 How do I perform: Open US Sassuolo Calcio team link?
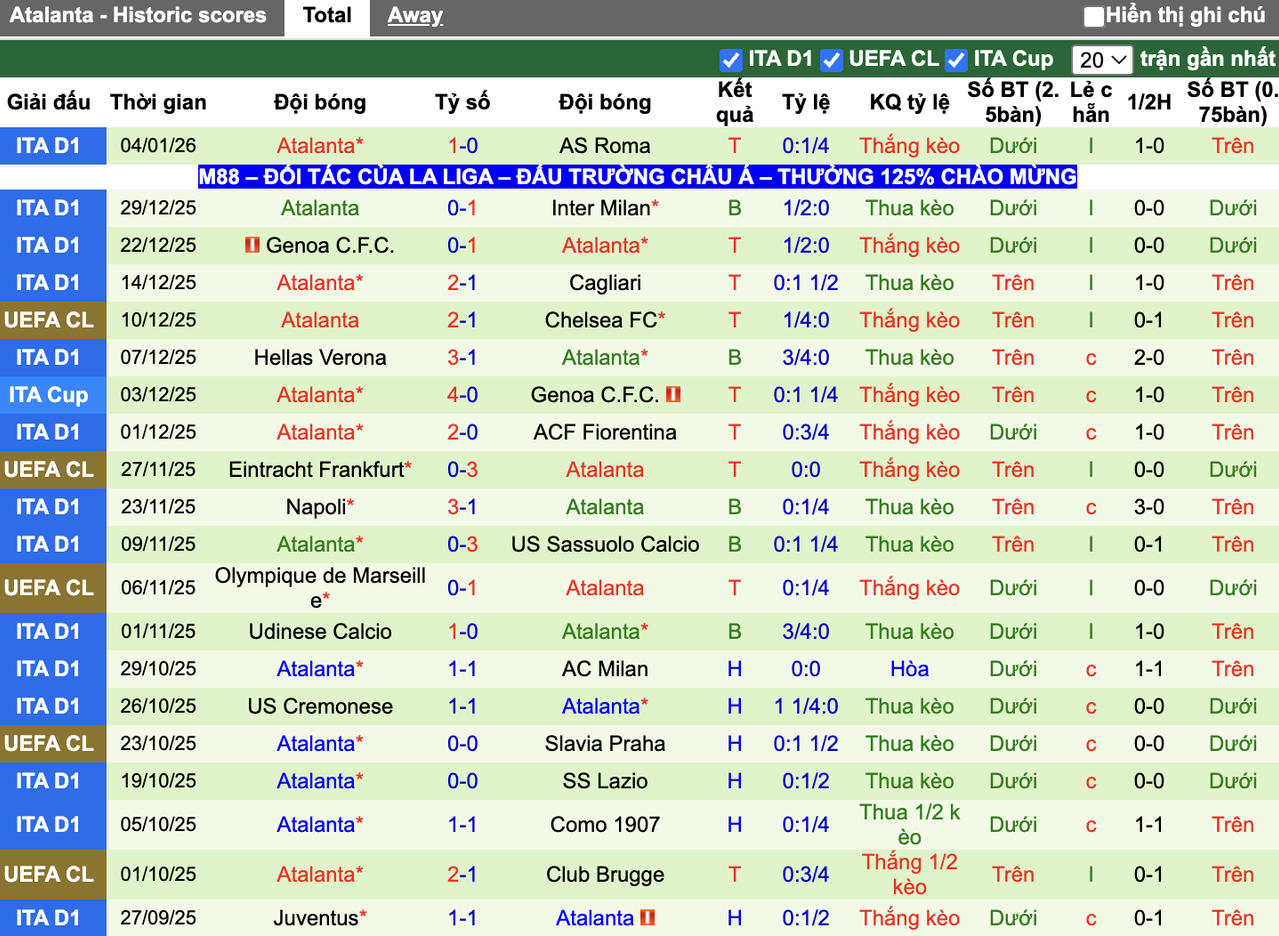(605, 545)
